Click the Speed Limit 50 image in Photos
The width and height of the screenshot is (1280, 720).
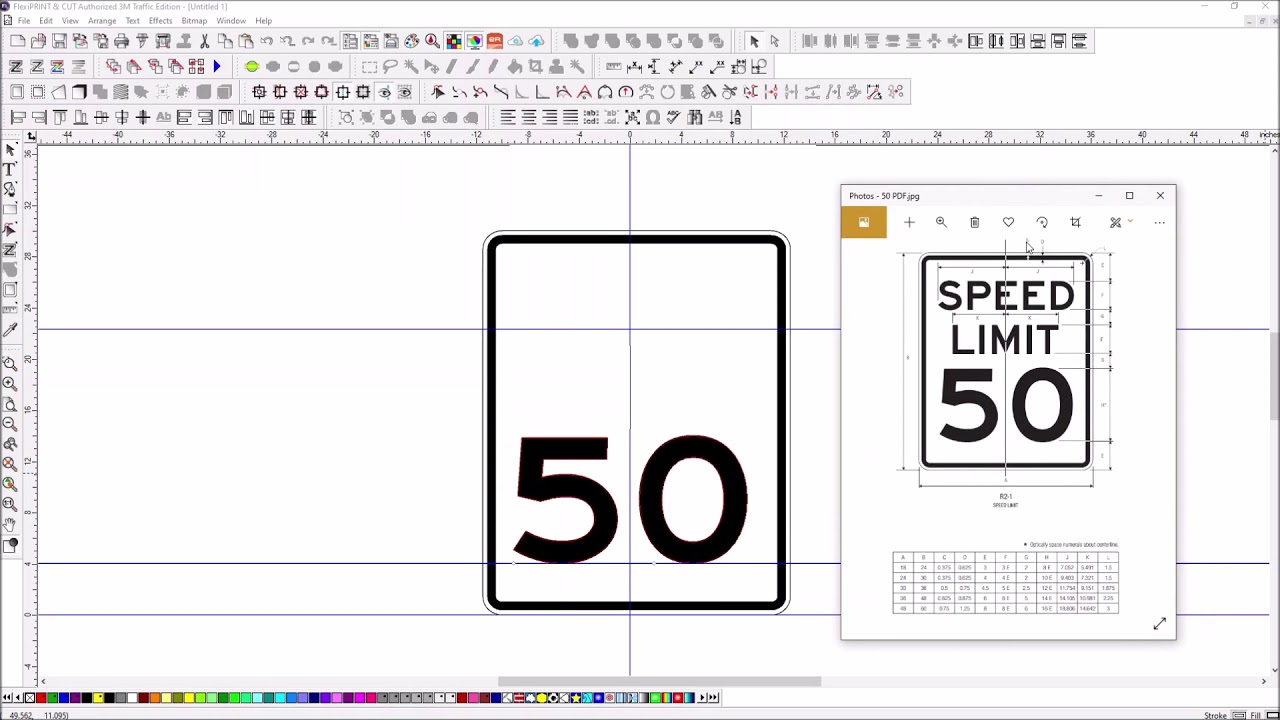1006,362
